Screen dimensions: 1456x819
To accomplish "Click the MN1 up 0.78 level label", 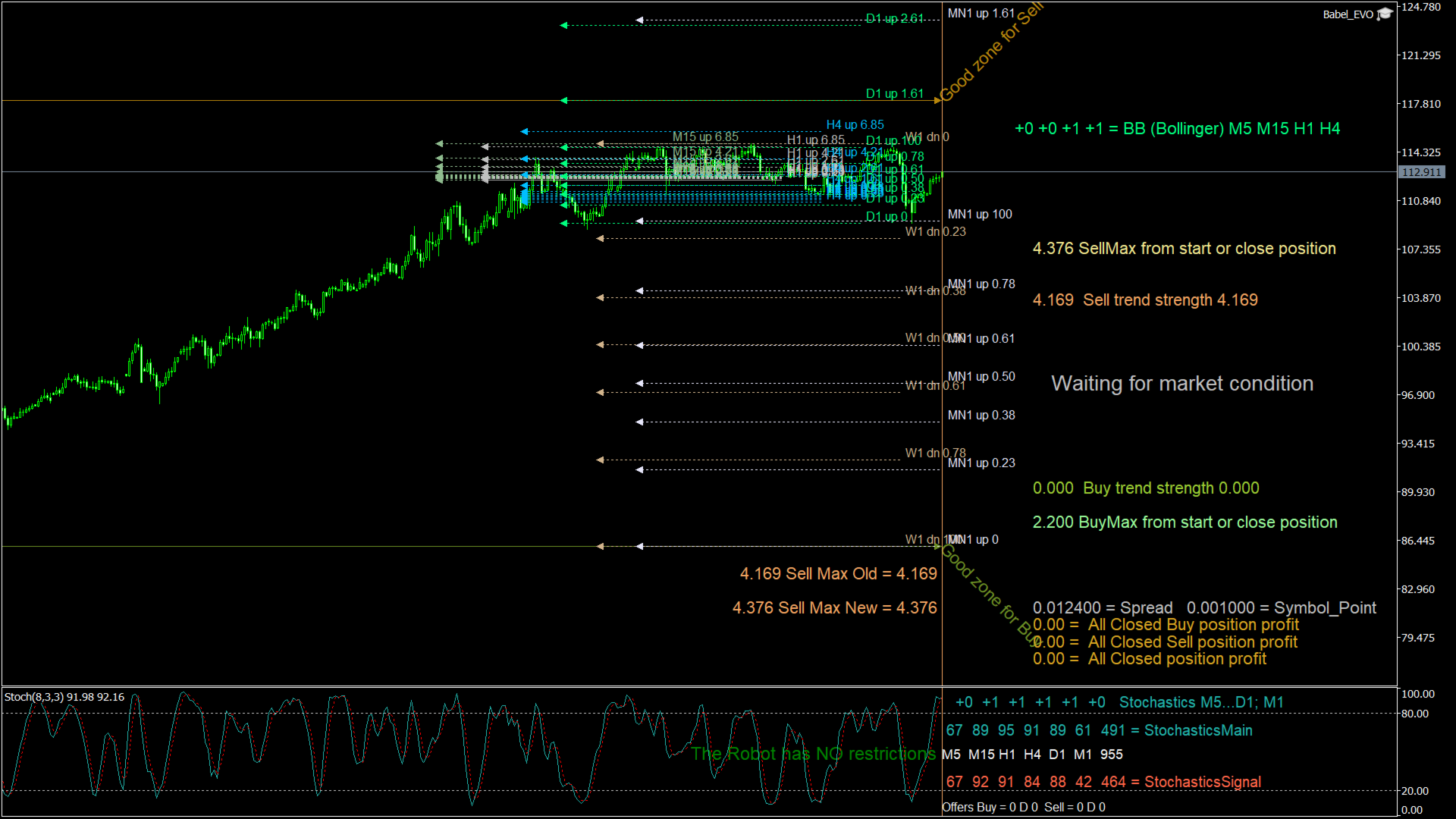I will 981,284.
